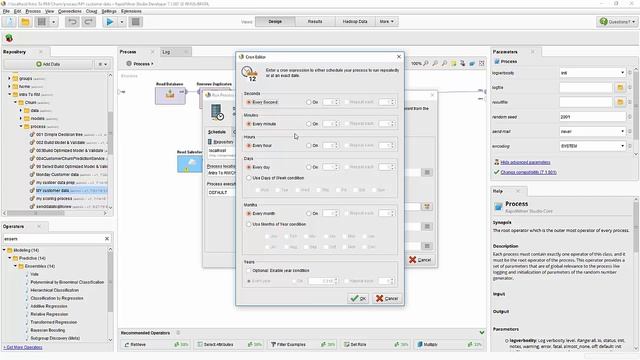Enable the optional year condition checkbox
This screenshot has height=360, width=640.
tap(249, 270)
